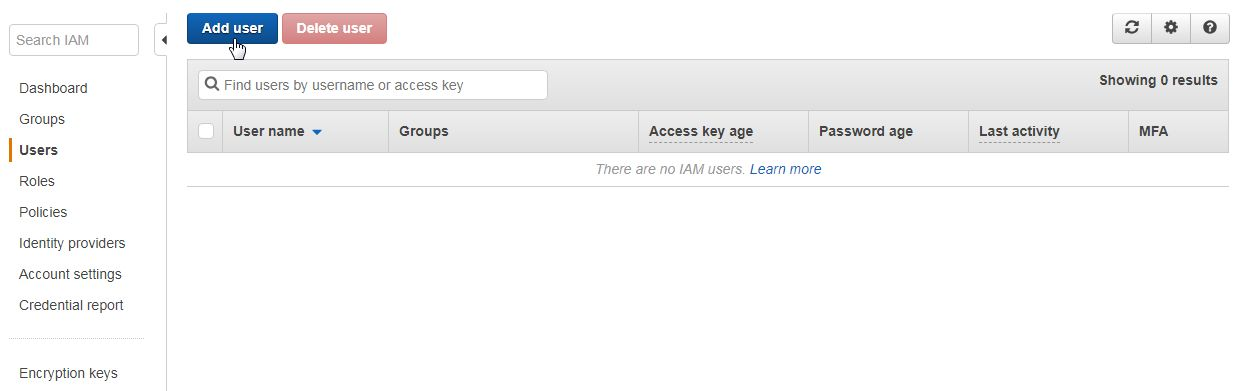Click the magnifier icon in user search
This screenshot has height=391, width=1245.
212,85
